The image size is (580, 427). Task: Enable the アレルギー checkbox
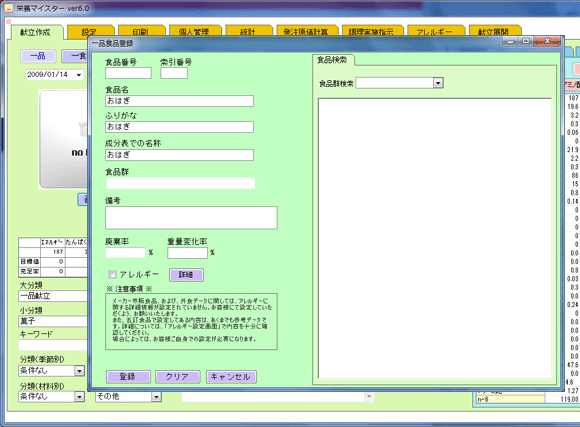tap(112, 274)
